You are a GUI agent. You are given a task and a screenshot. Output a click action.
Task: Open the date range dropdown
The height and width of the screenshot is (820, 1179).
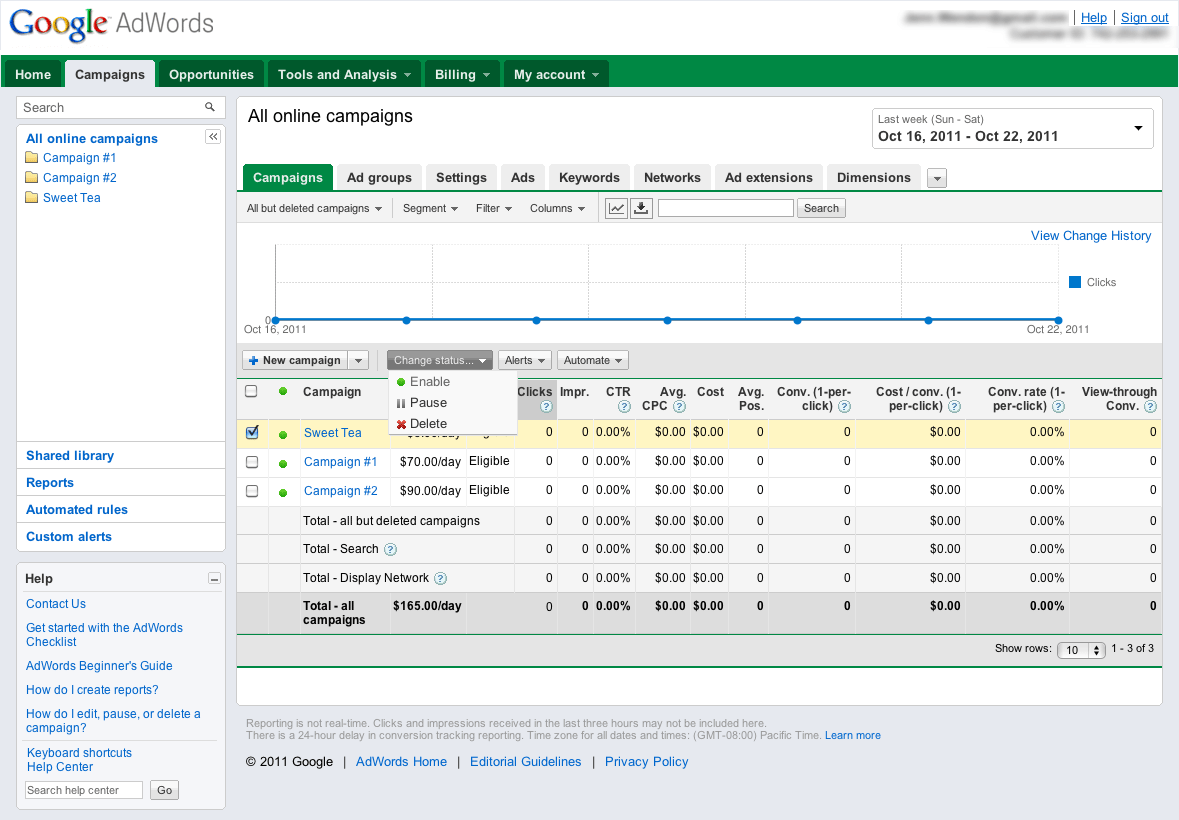(x=1012, y=129)
